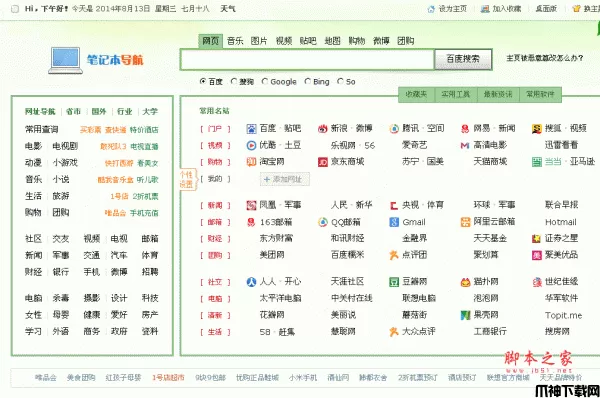
Task: Click the home icon beside 设为主页
Action: coord(431,9)
